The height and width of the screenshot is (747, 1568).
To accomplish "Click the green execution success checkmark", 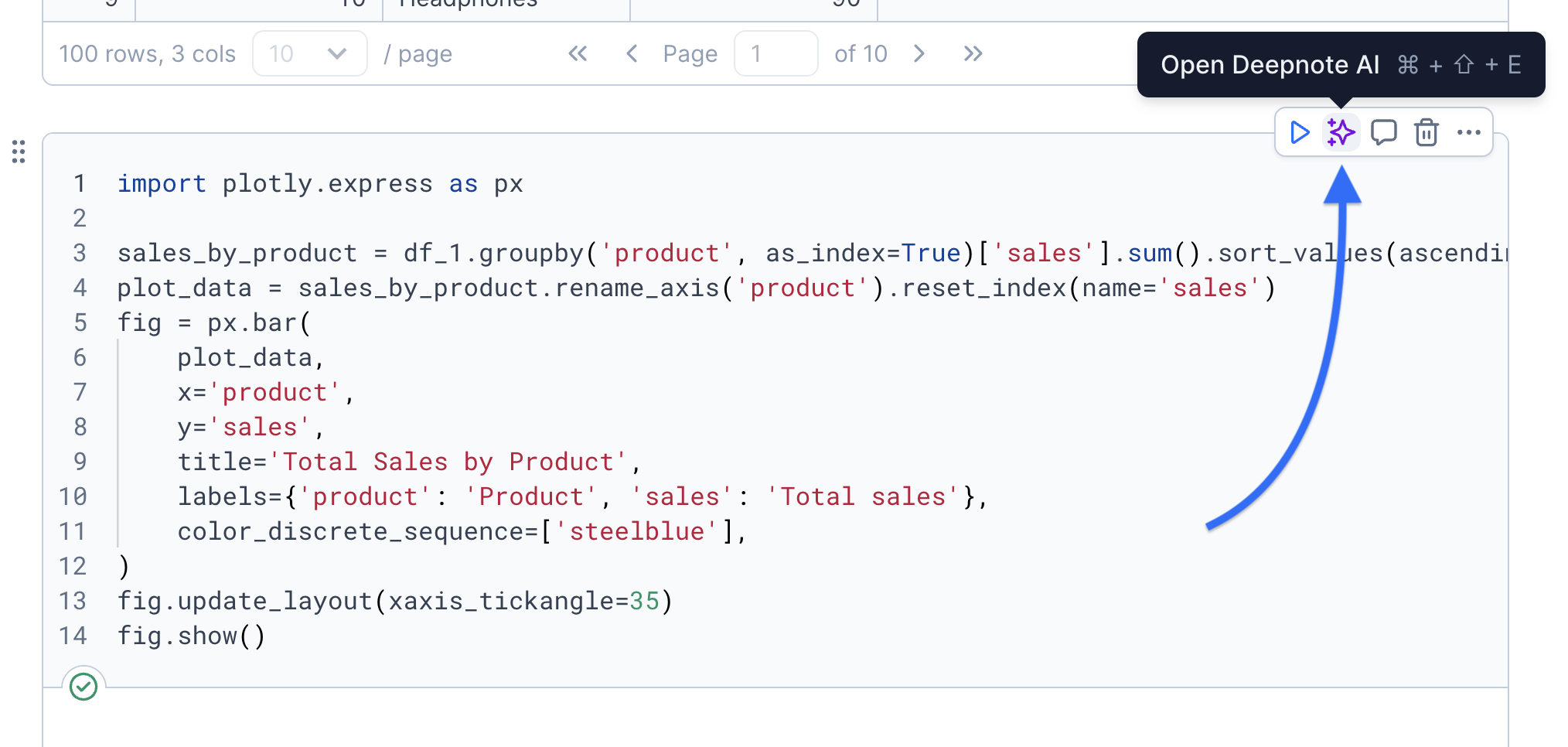I will click(84, 686).
